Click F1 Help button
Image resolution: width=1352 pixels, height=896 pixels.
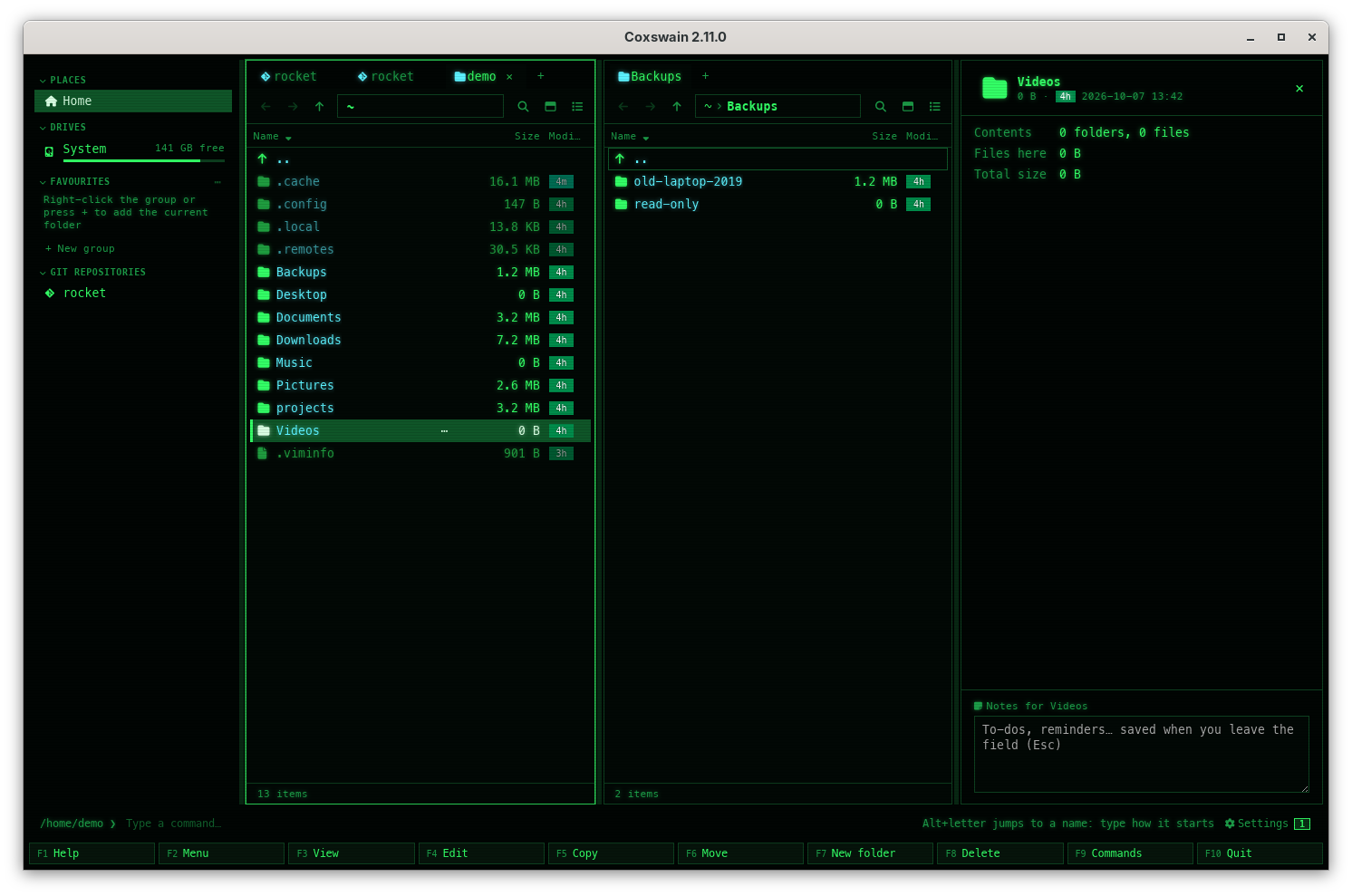coord(92,853)
